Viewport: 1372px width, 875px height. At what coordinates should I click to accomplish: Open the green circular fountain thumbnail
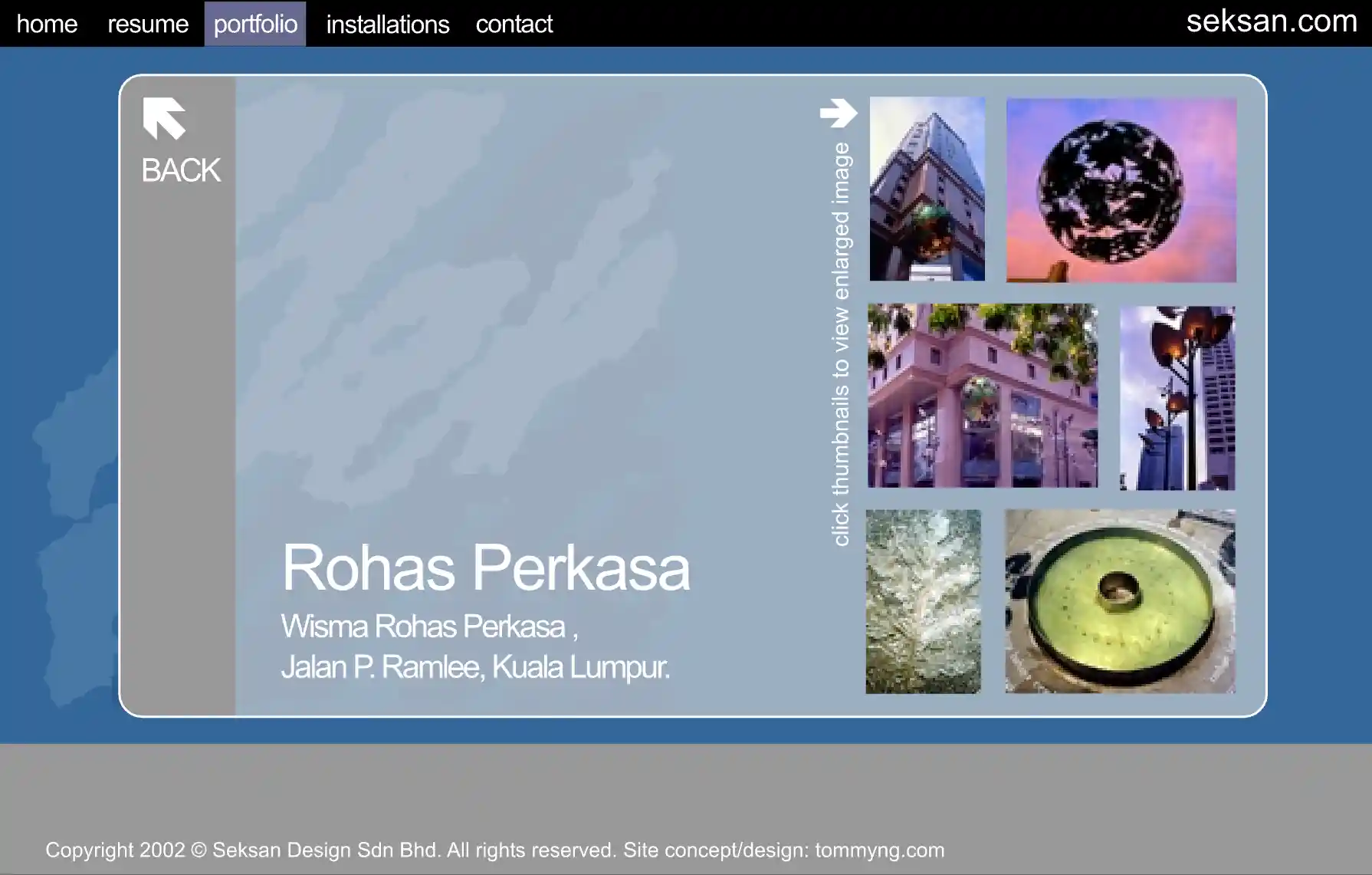[x=1121, y=601]
